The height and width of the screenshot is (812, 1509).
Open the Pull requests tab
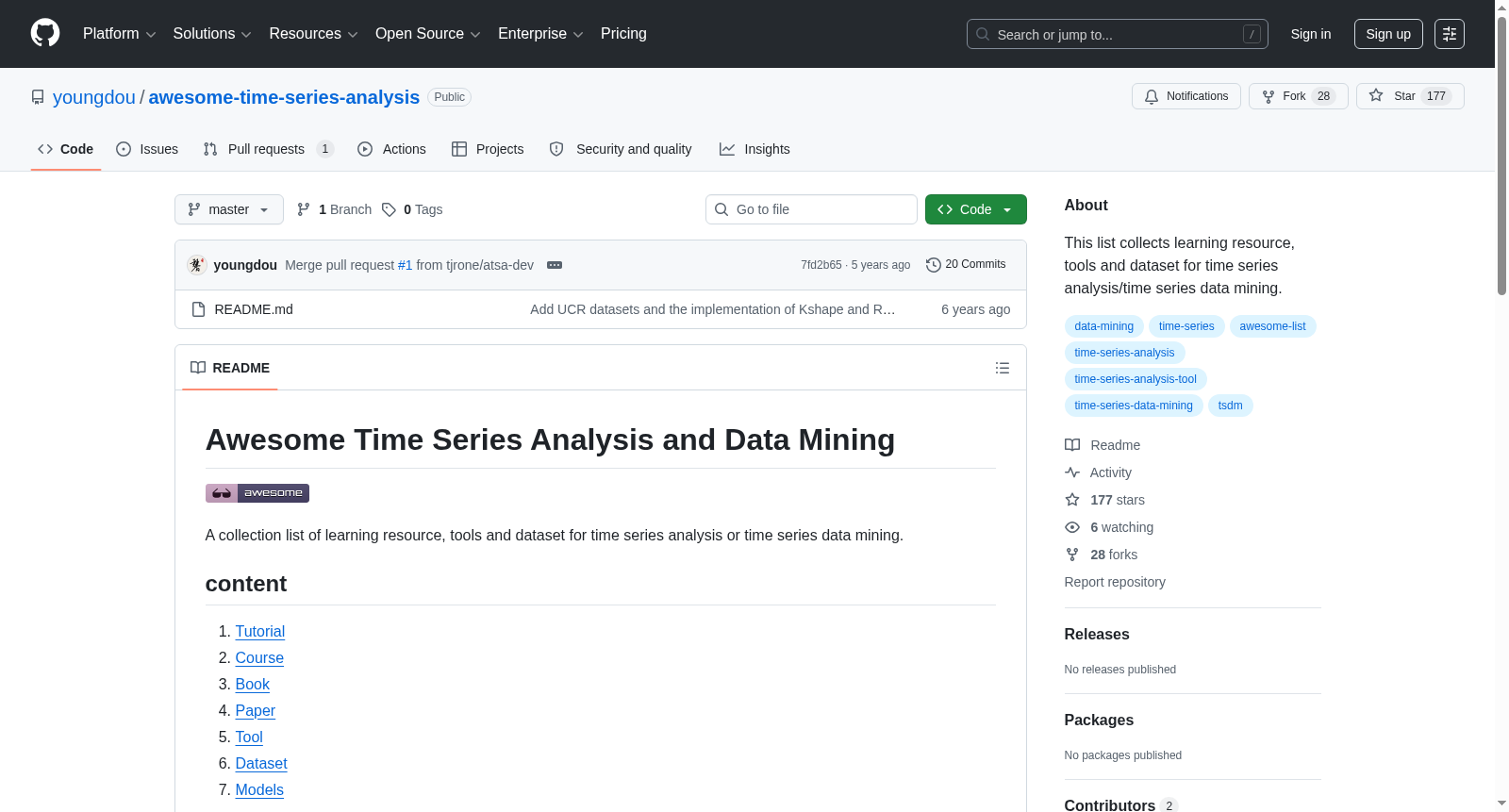click(x=268, y=149)
